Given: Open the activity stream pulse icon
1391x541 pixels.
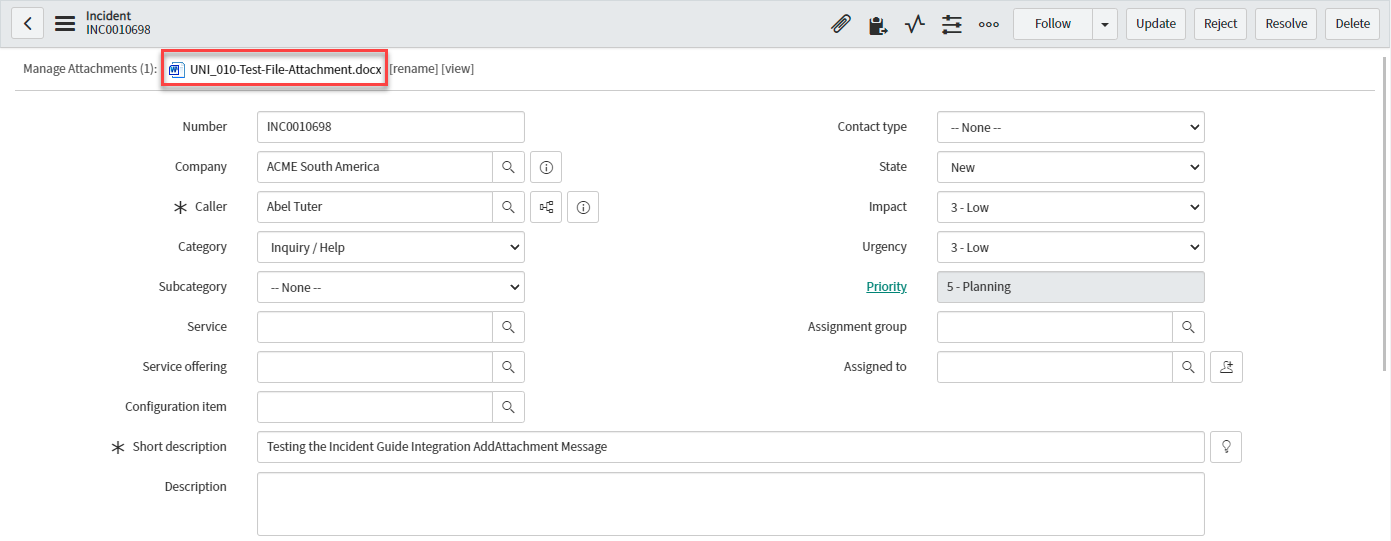Looking at the screenshot, I should (915, 24).
